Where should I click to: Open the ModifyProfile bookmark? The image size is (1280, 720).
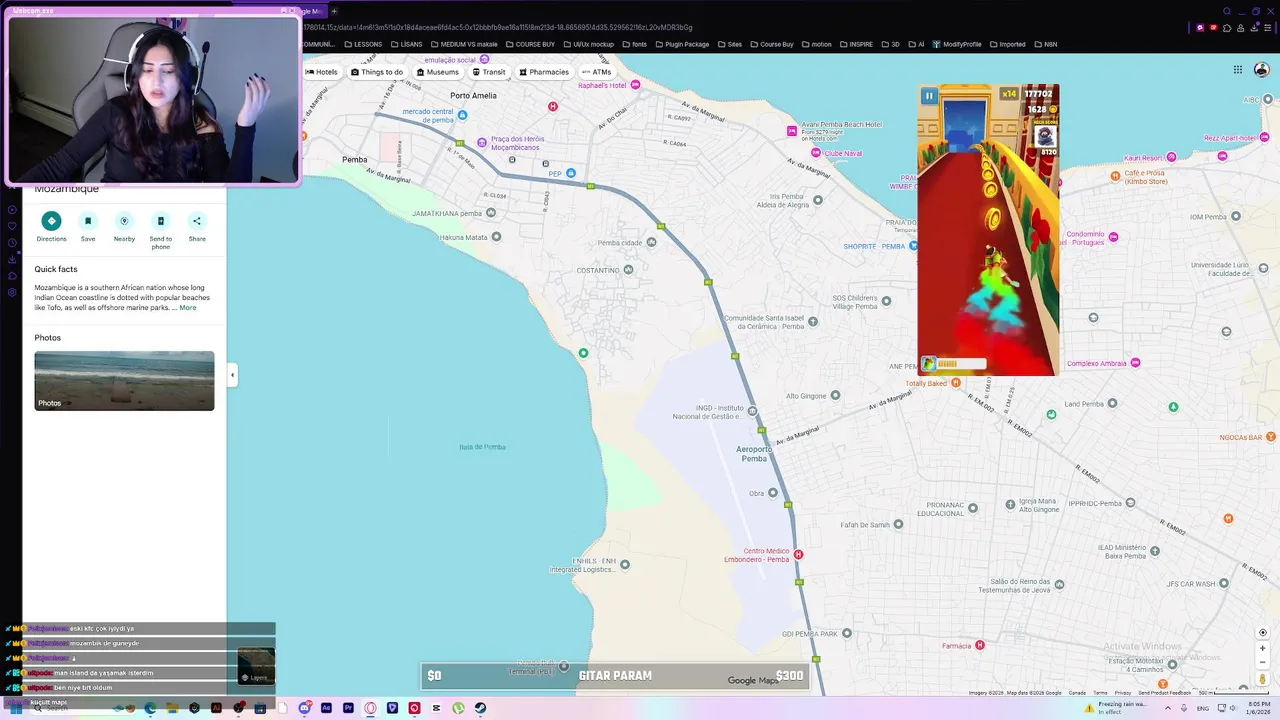point(957,44)
